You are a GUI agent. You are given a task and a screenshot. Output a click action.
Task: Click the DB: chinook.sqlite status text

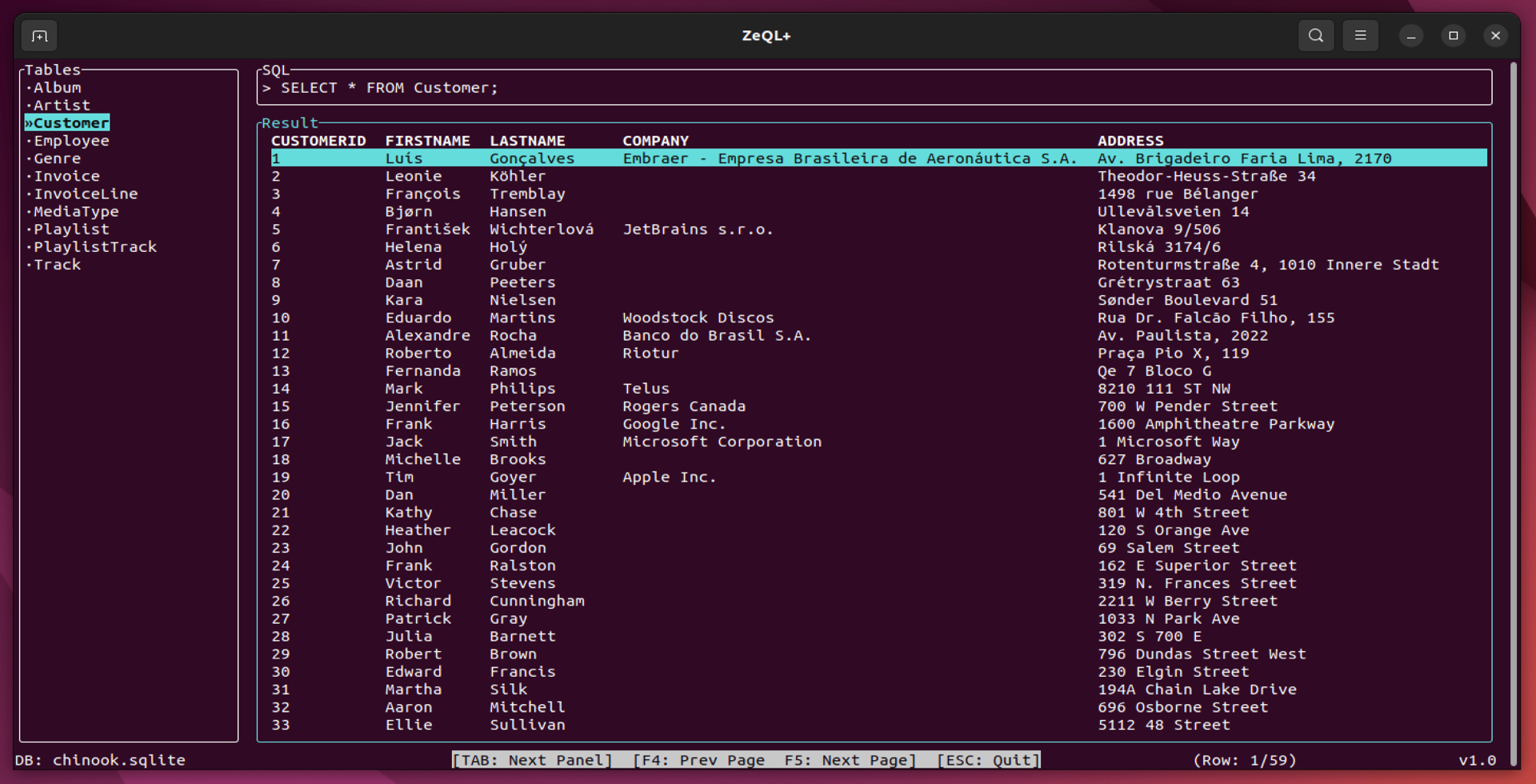[x=100, y=760]
